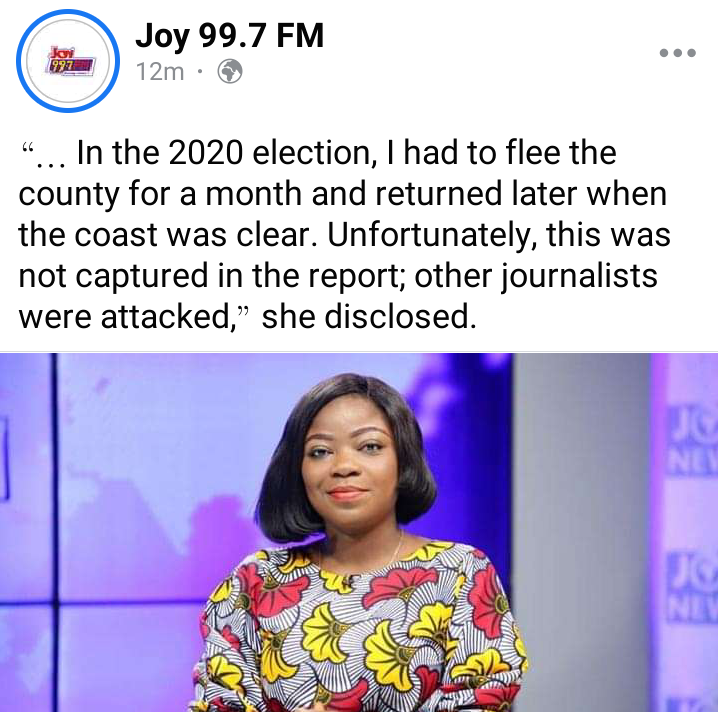Viewport: 718px width, 712px height.
Task: Tap the Joy 99.7 logo inside avatar
Action: tap(71, 62)
